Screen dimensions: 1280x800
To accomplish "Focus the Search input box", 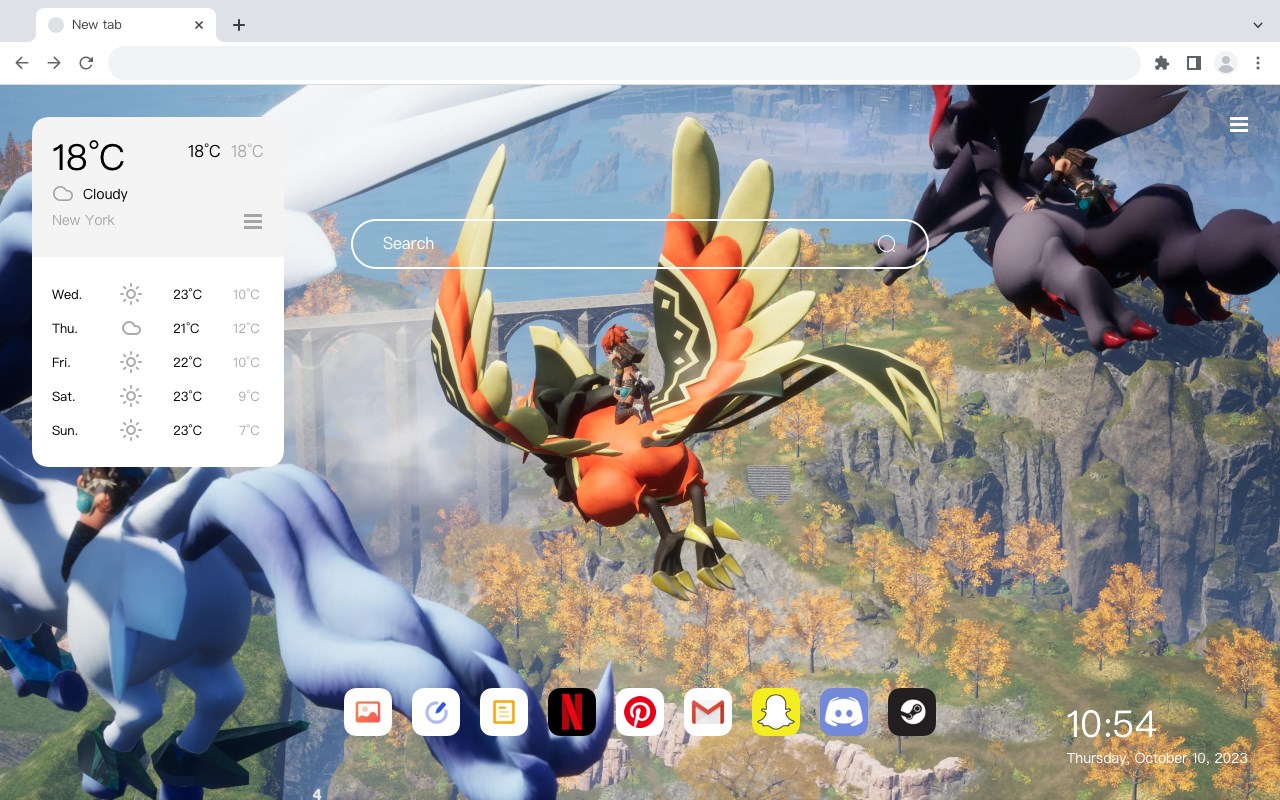I will (x=640, y=244).
